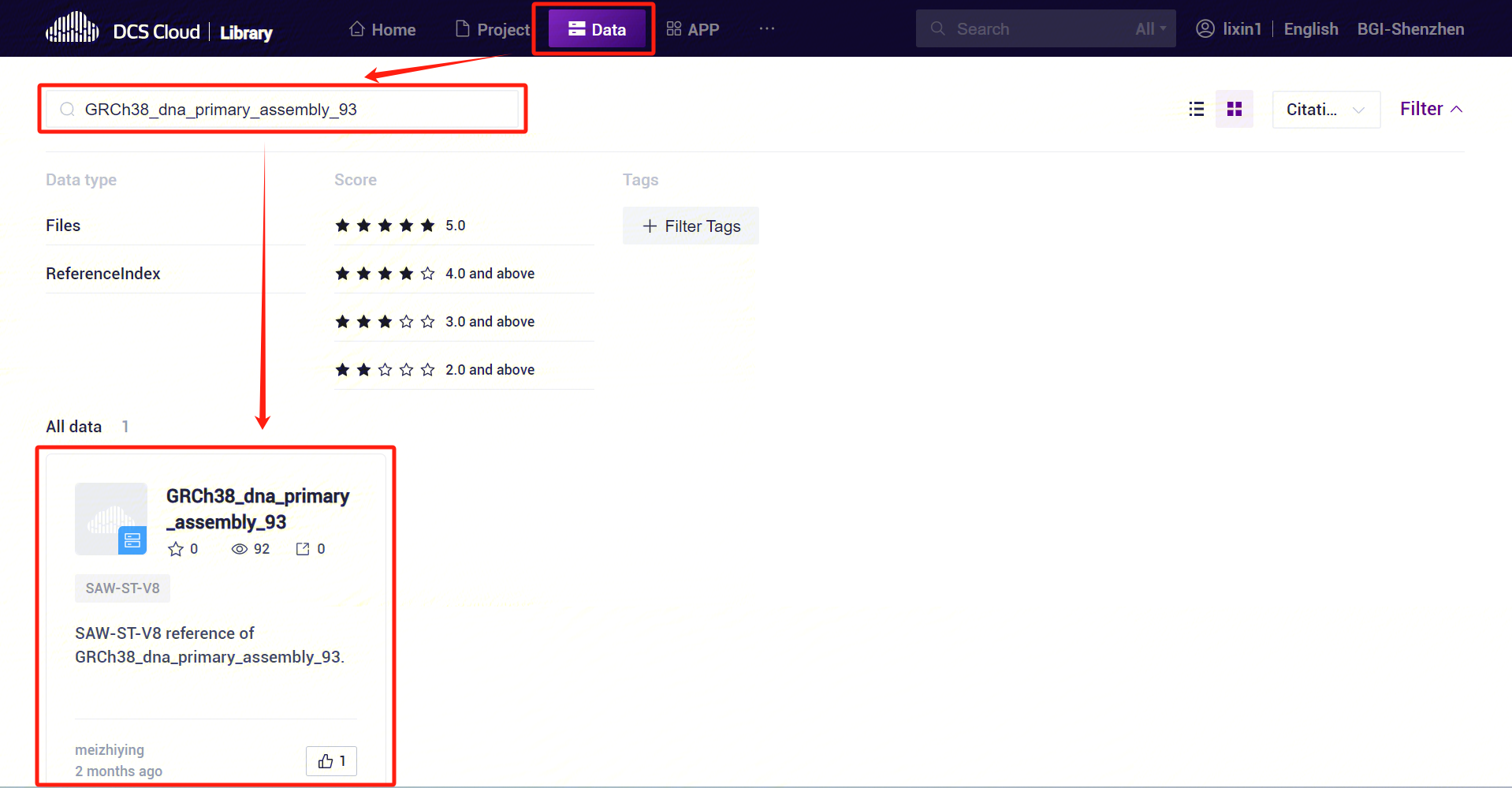Filter by ReferenceIndex data type
Viewport: 1512px width, 788px height.
[103, 274]
